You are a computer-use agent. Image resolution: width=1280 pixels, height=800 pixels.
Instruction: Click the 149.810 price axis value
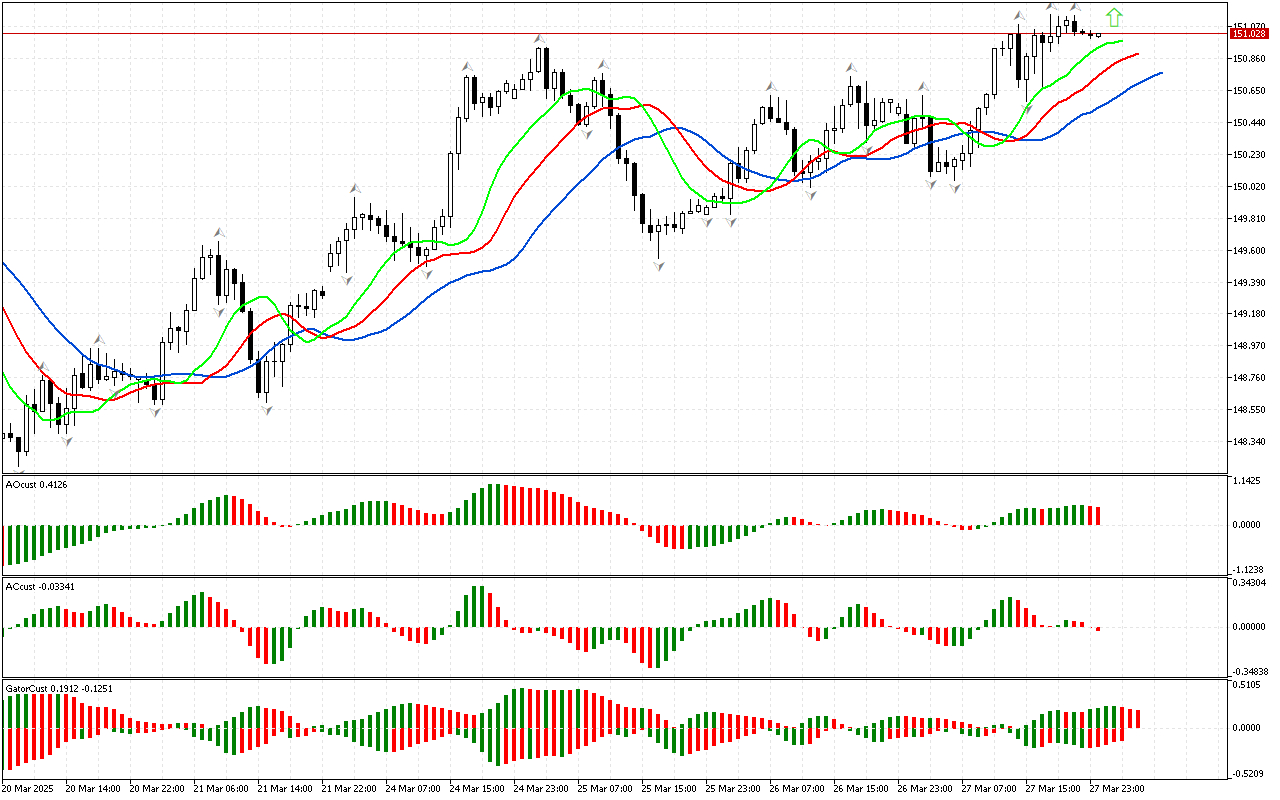tap(1250, 219)
